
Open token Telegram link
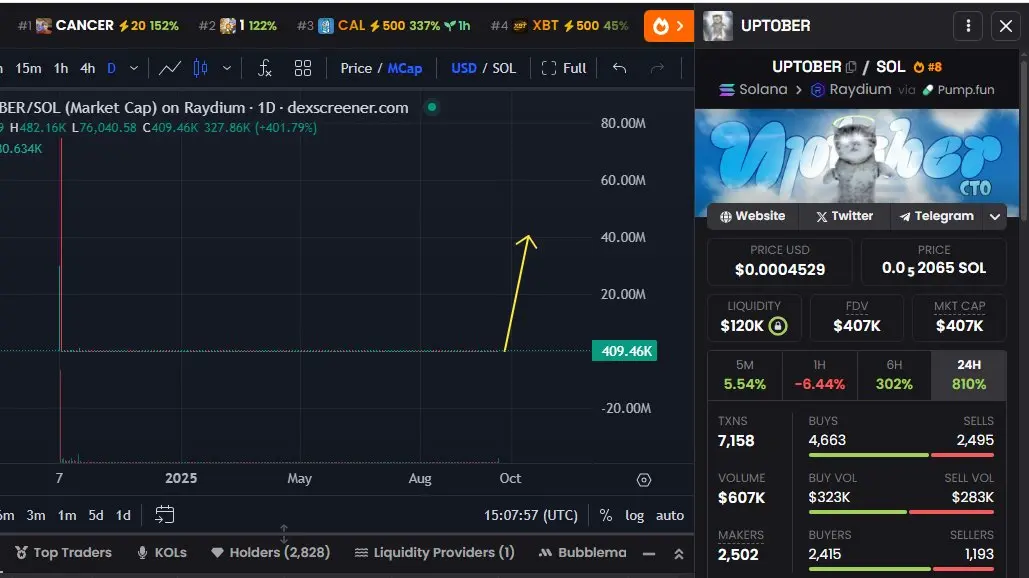point(936,216)
